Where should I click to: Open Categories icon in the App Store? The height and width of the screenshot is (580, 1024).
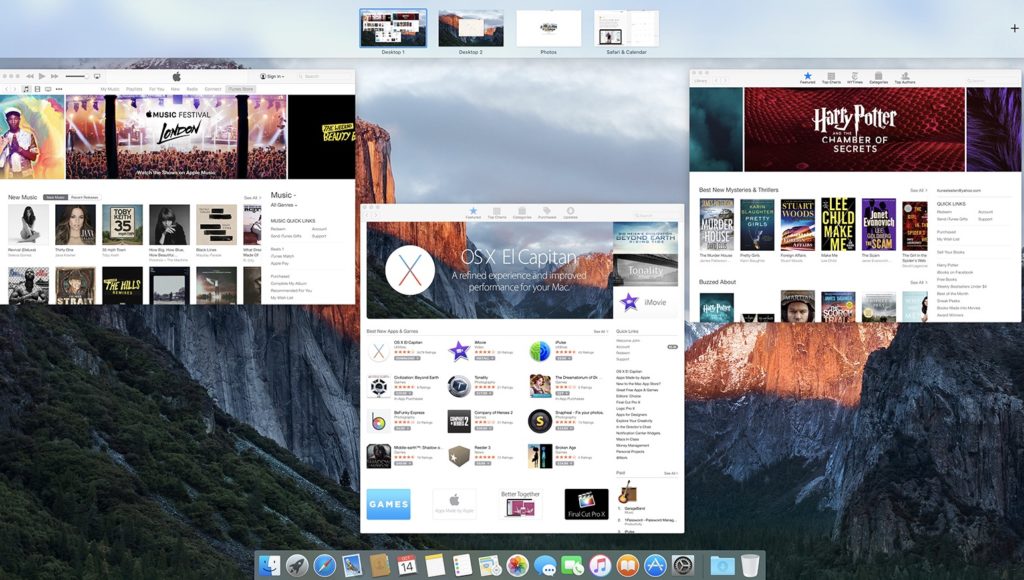pos(521,213)
